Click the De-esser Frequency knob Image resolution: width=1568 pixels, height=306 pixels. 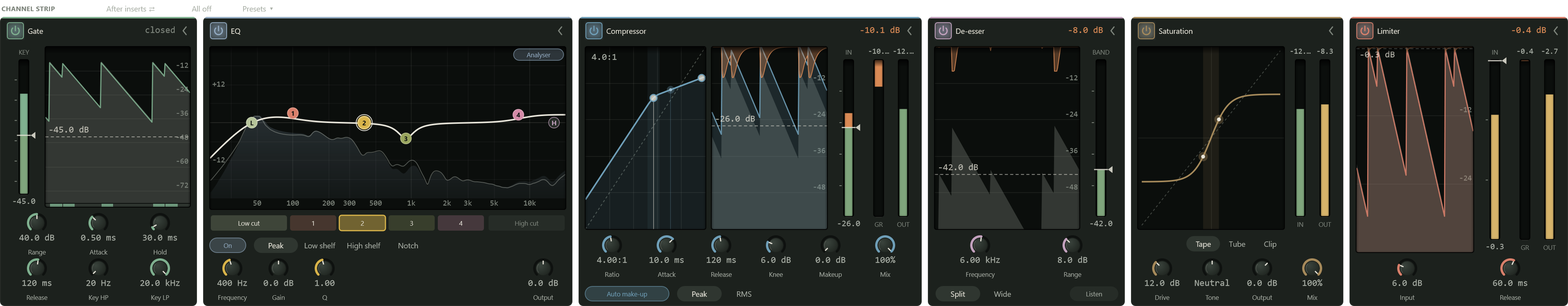pyautogui.click(x=979, y=244)
